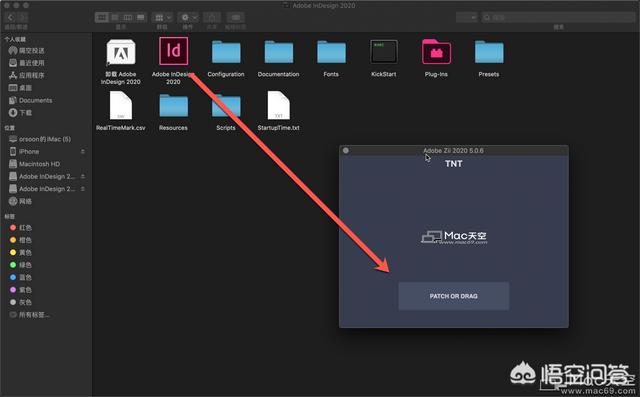The height and width of the screenshot is (397, 640).
Task: Open the Scripts folder
Action: [226, 106]
